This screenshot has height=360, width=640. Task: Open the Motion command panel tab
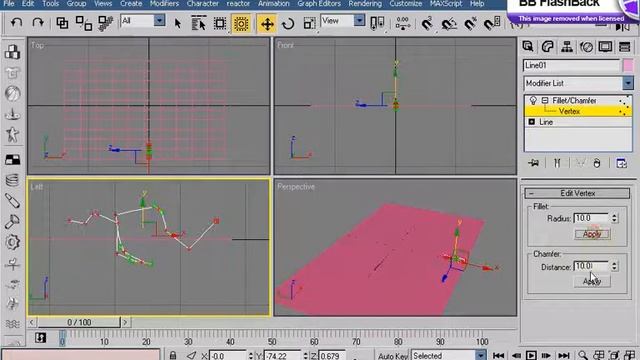point(586,47)
